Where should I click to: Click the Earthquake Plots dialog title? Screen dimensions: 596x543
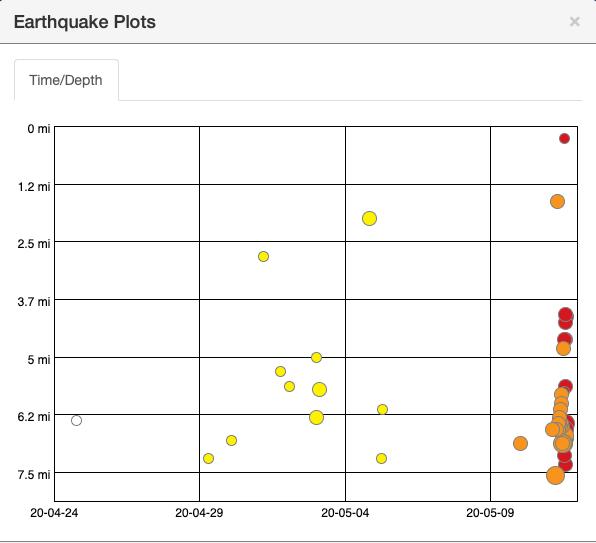(85, 22)
